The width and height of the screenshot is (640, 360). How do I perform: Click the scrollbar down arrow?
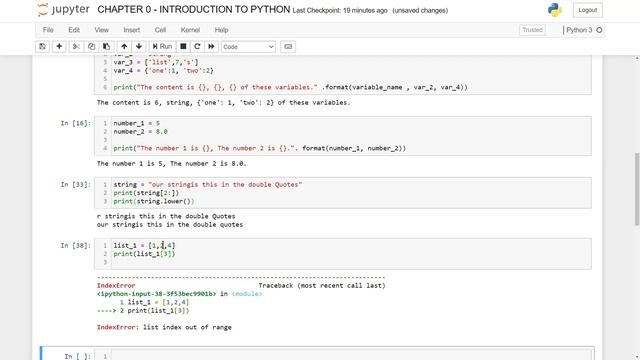click(637, 357)
